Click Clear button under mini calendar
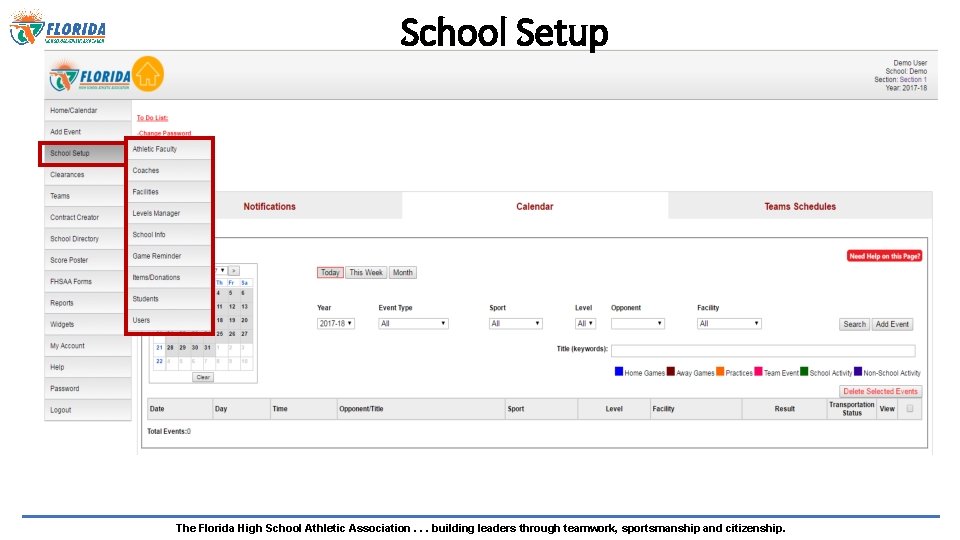The width and height of the screenshot is (960, 540). tap(203, 377)
